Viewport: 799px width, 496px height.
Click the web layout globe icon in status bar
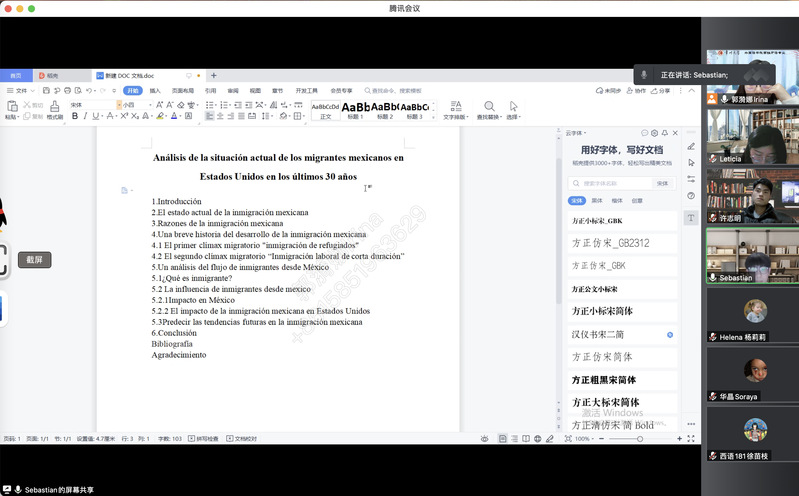point(538,438)
